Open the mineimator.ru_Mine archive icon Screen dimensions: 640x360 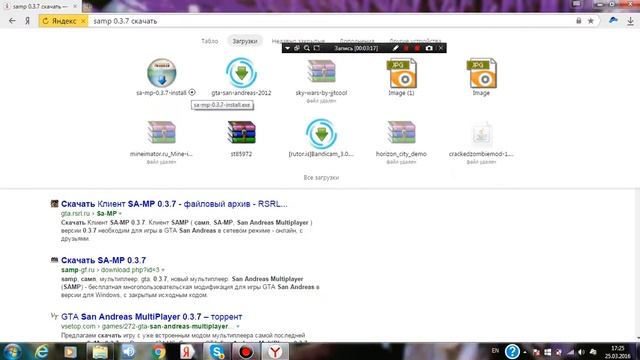coord(162,133)
